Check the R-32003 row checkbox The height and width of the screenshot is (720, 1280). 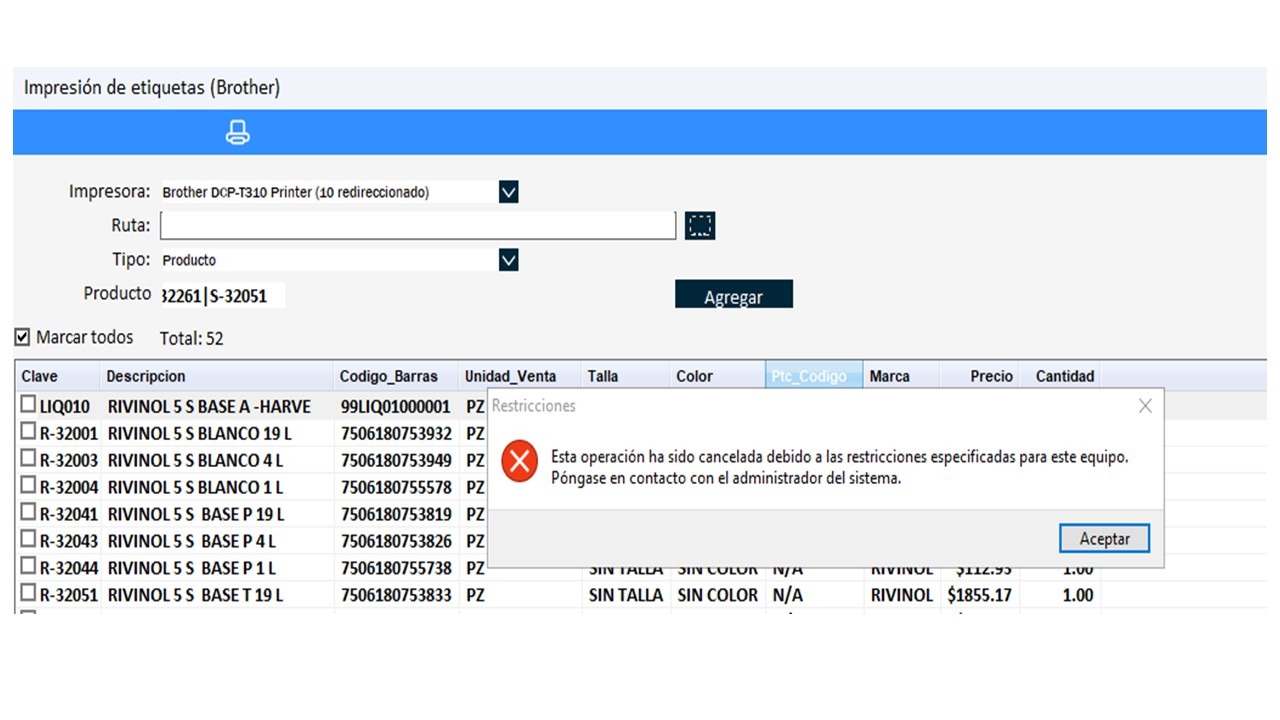[x=29, y=459]
